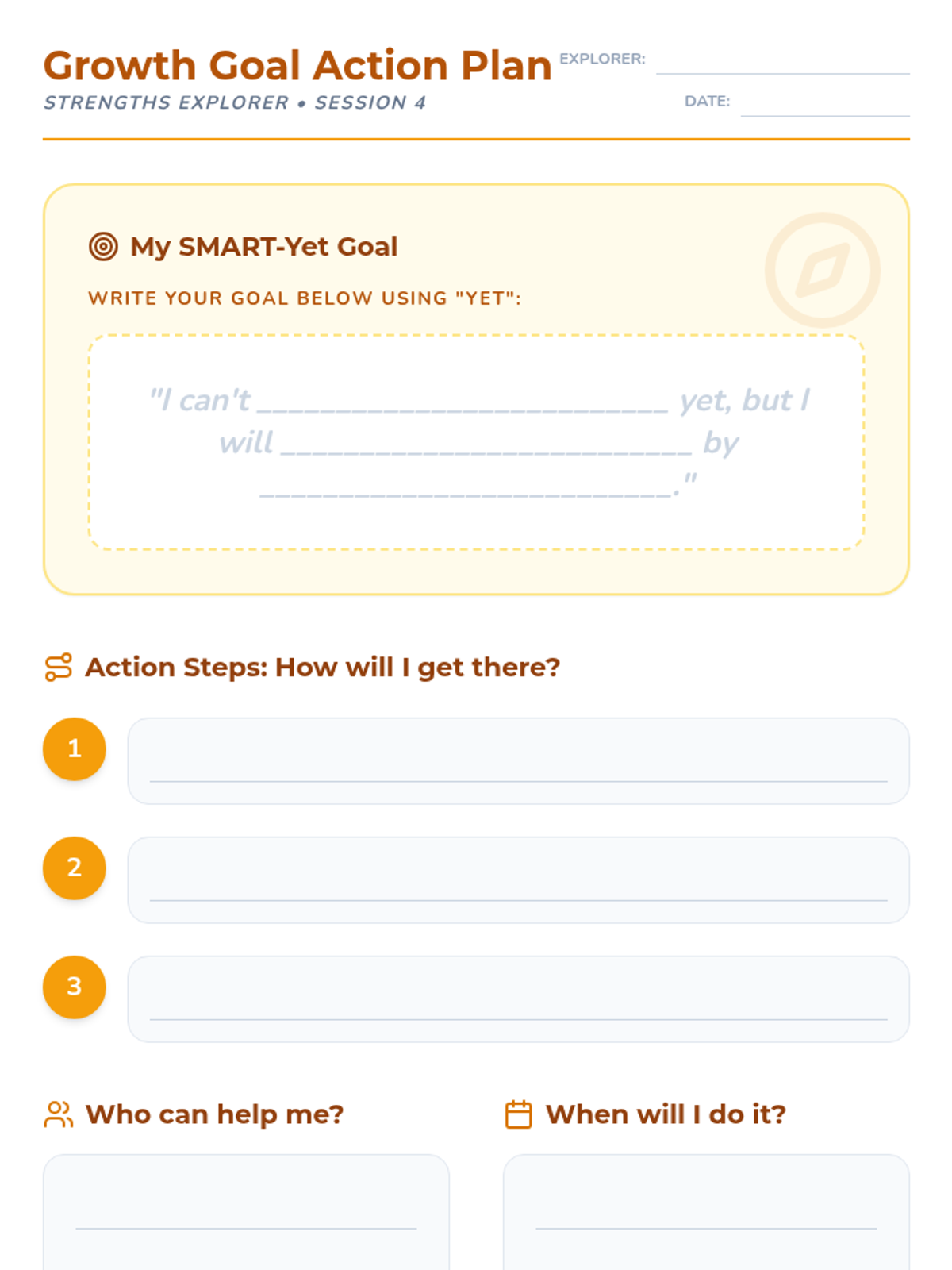Click the orange step 2 circle
Screen dimensions: 952x1270
click(x=75, y=868)
